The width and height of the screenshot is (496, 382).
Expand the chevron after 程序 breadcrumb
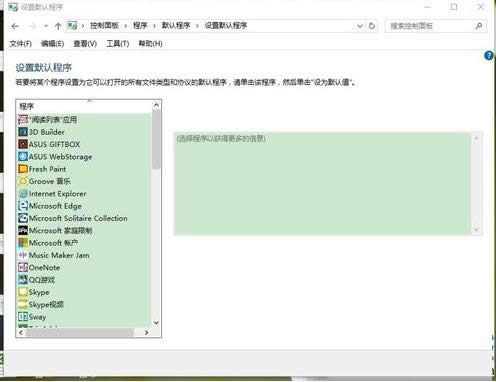[154, 26]
